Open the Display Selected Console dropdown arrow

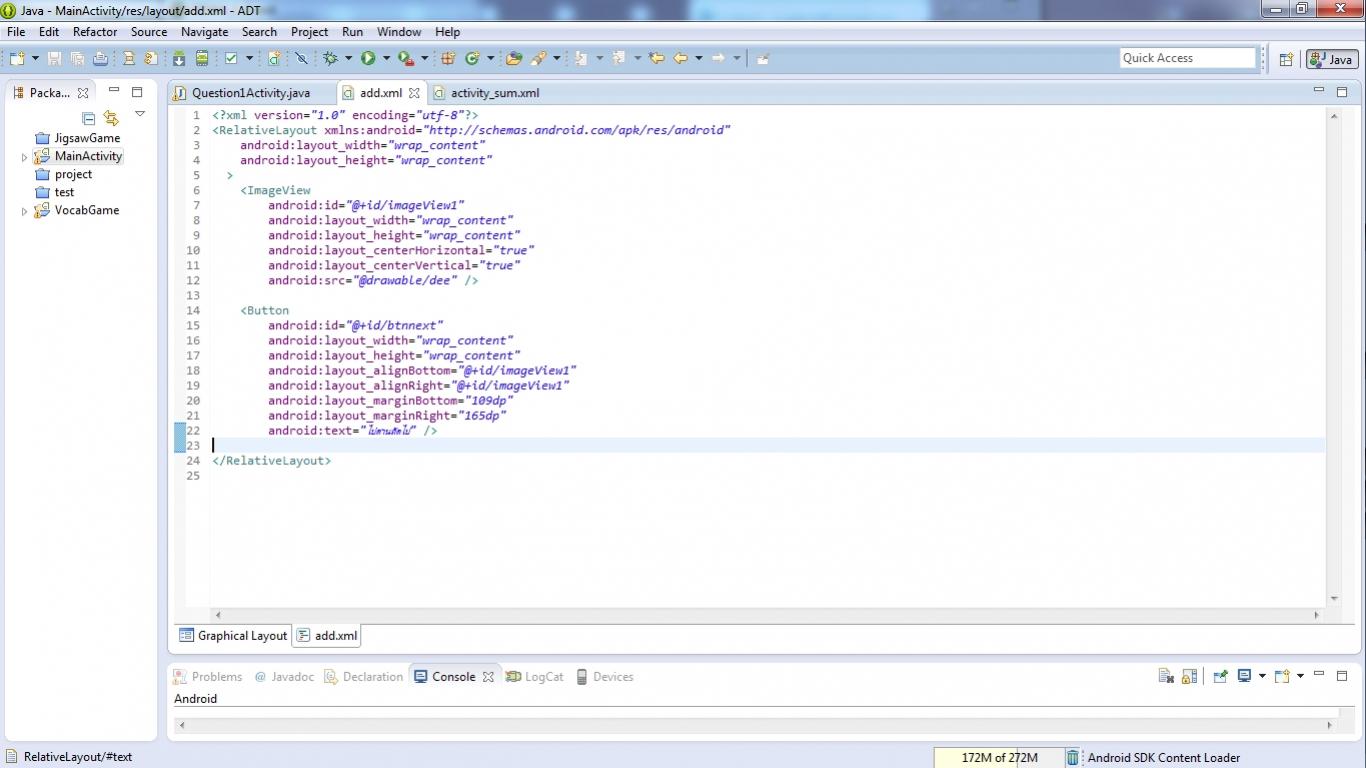1262,676
